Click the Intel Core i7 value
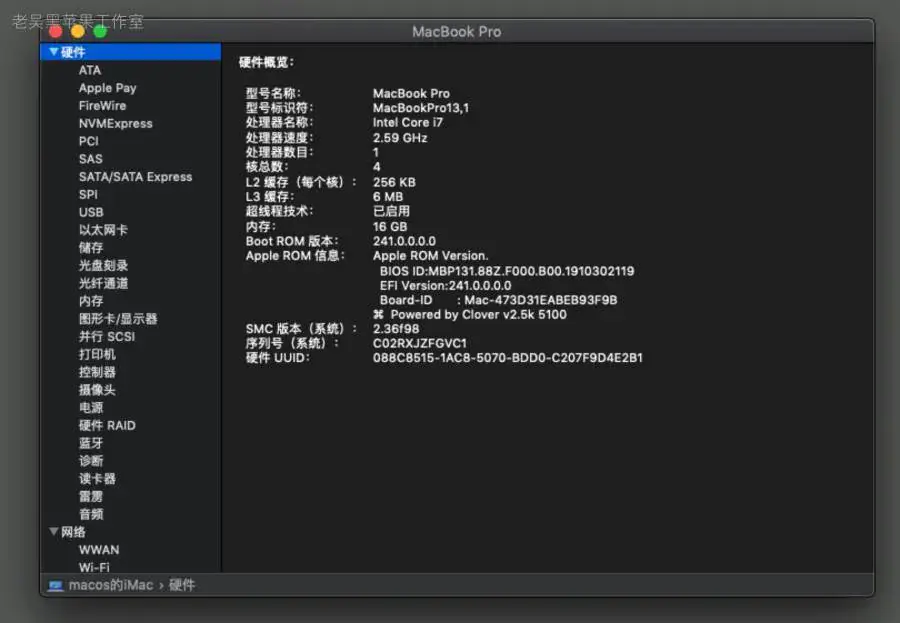This screenshot has height=623, width=900. tap(408, 123)
